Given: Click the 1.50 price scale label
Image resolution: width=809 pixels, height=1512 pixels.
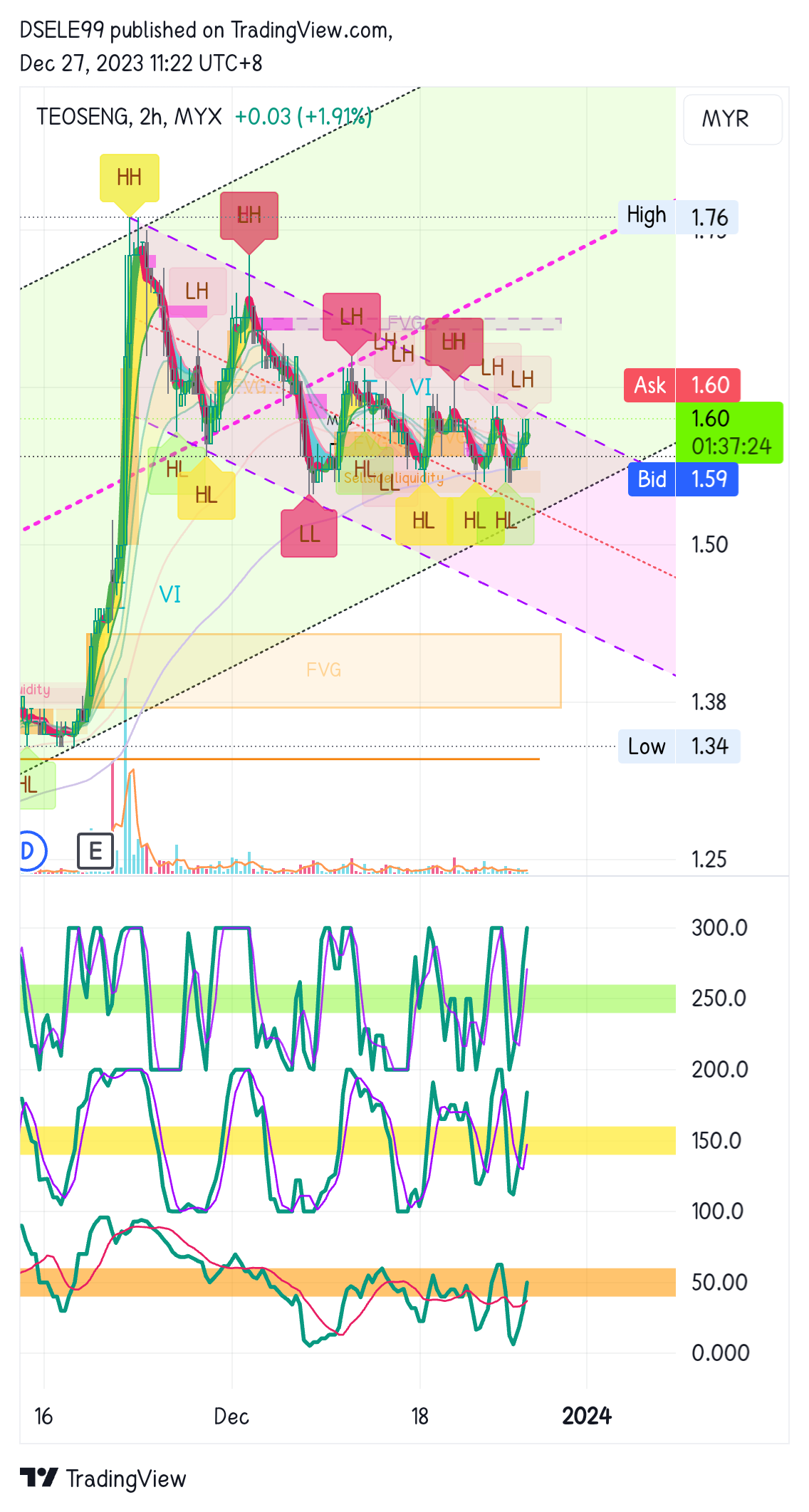Looking at the screenshot, I should click(x=709, y=545).
